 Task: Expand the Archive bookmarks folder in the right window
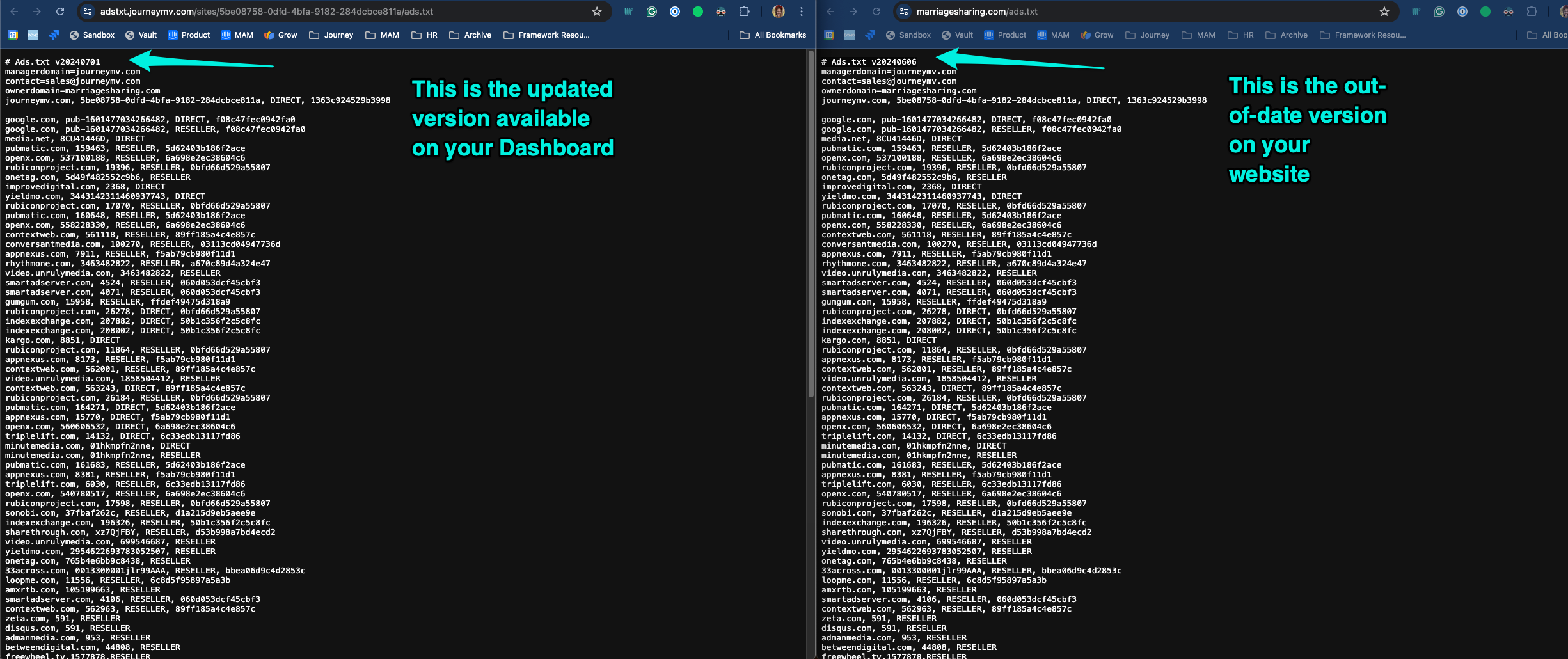pyautogui.click(x=1287, y=35)
